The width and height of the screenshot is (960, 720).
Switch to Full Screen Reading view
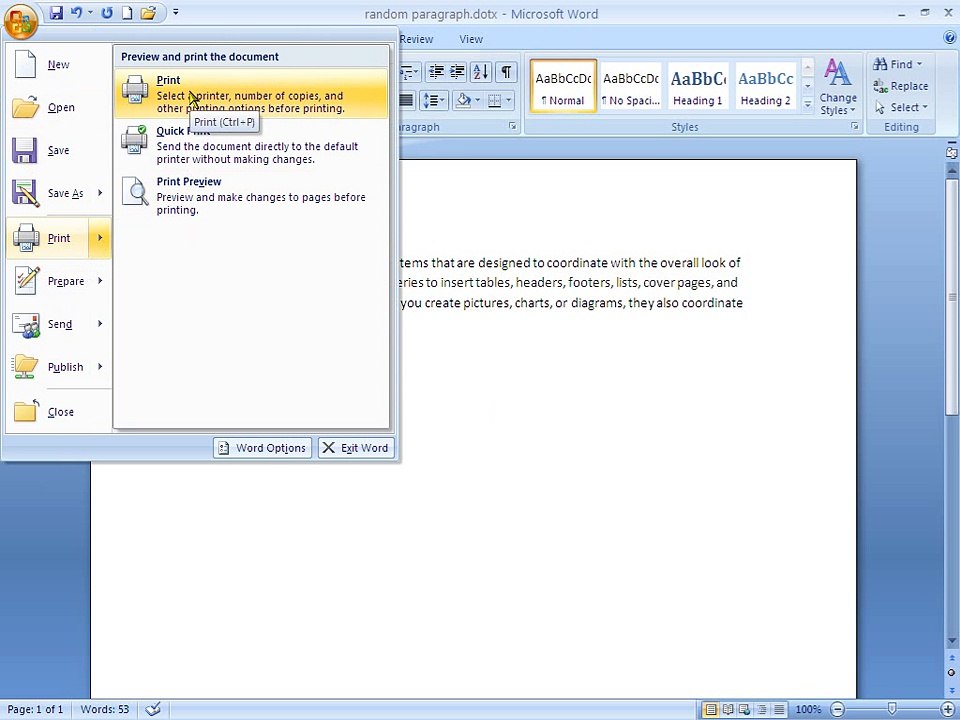727,710
